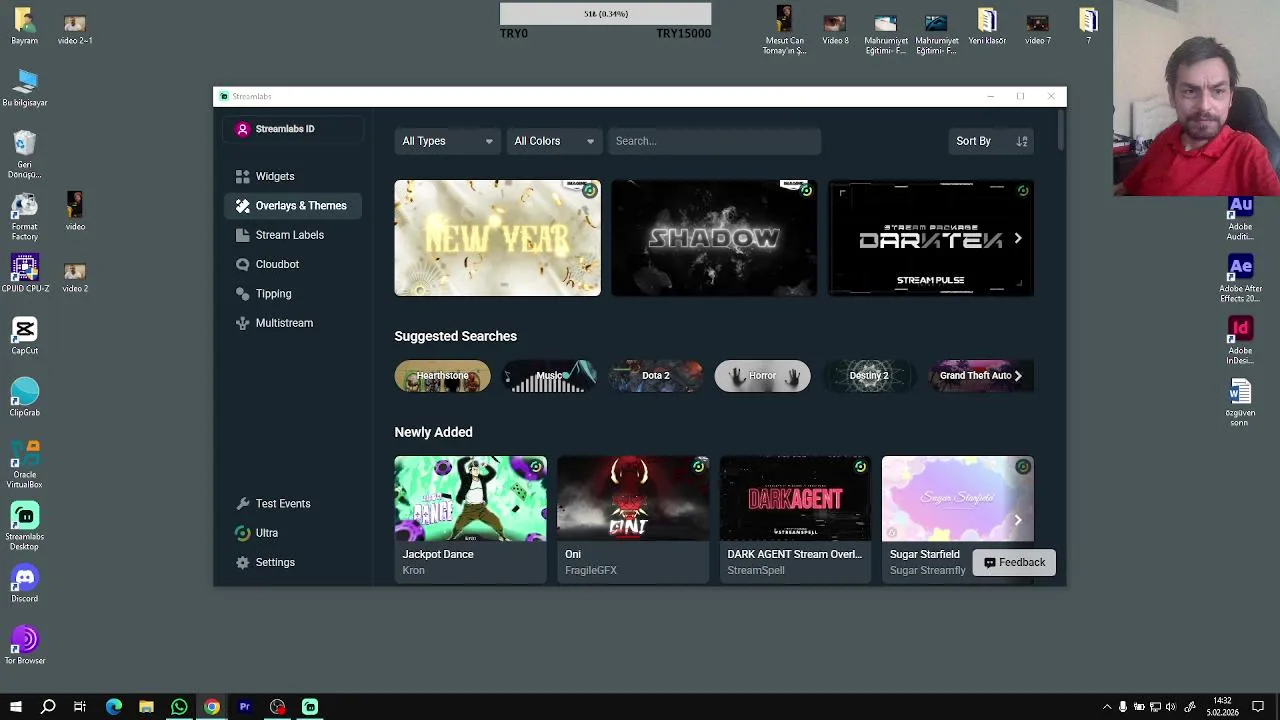1280x720 pixels.
Task: Open the Oni overlay thumbnail
Action: [633, 499]
